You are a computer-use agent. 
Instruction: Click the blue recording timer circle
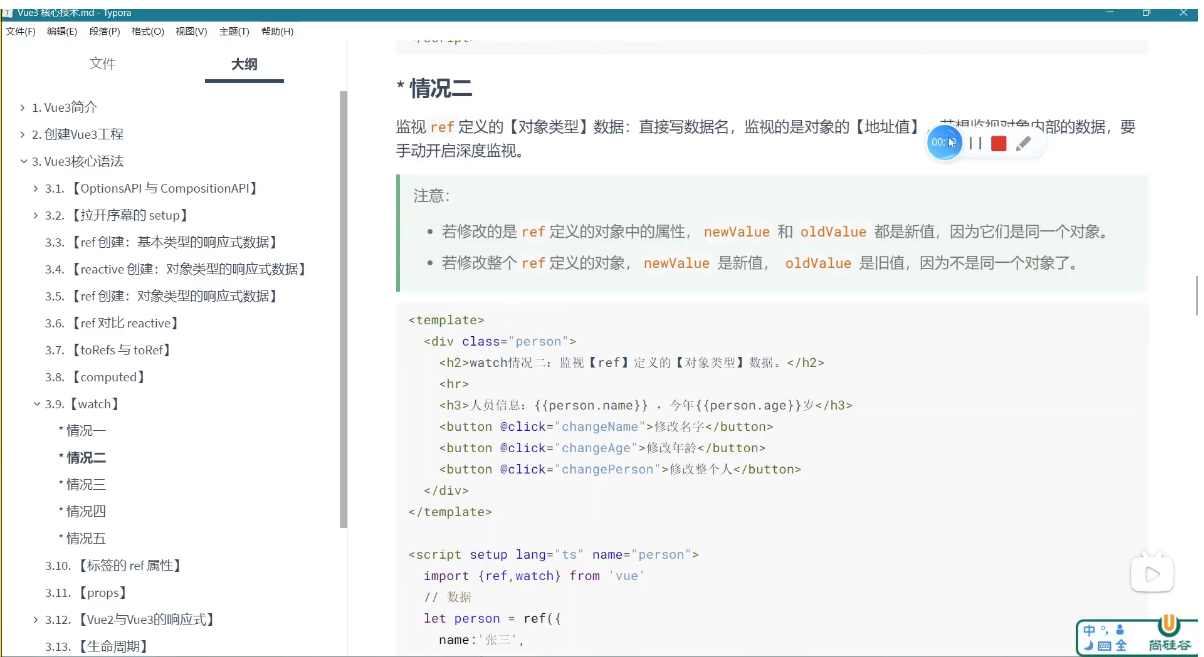click(945, 142)
